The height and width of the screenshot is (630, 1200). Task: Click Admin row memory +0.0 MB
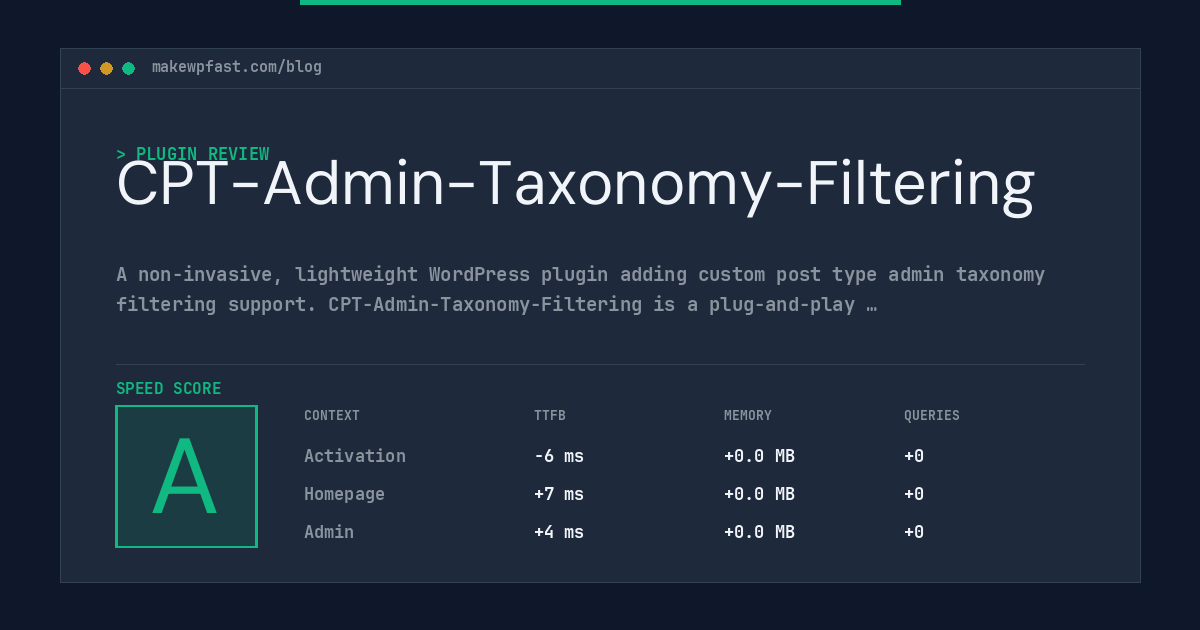[759, 532]
